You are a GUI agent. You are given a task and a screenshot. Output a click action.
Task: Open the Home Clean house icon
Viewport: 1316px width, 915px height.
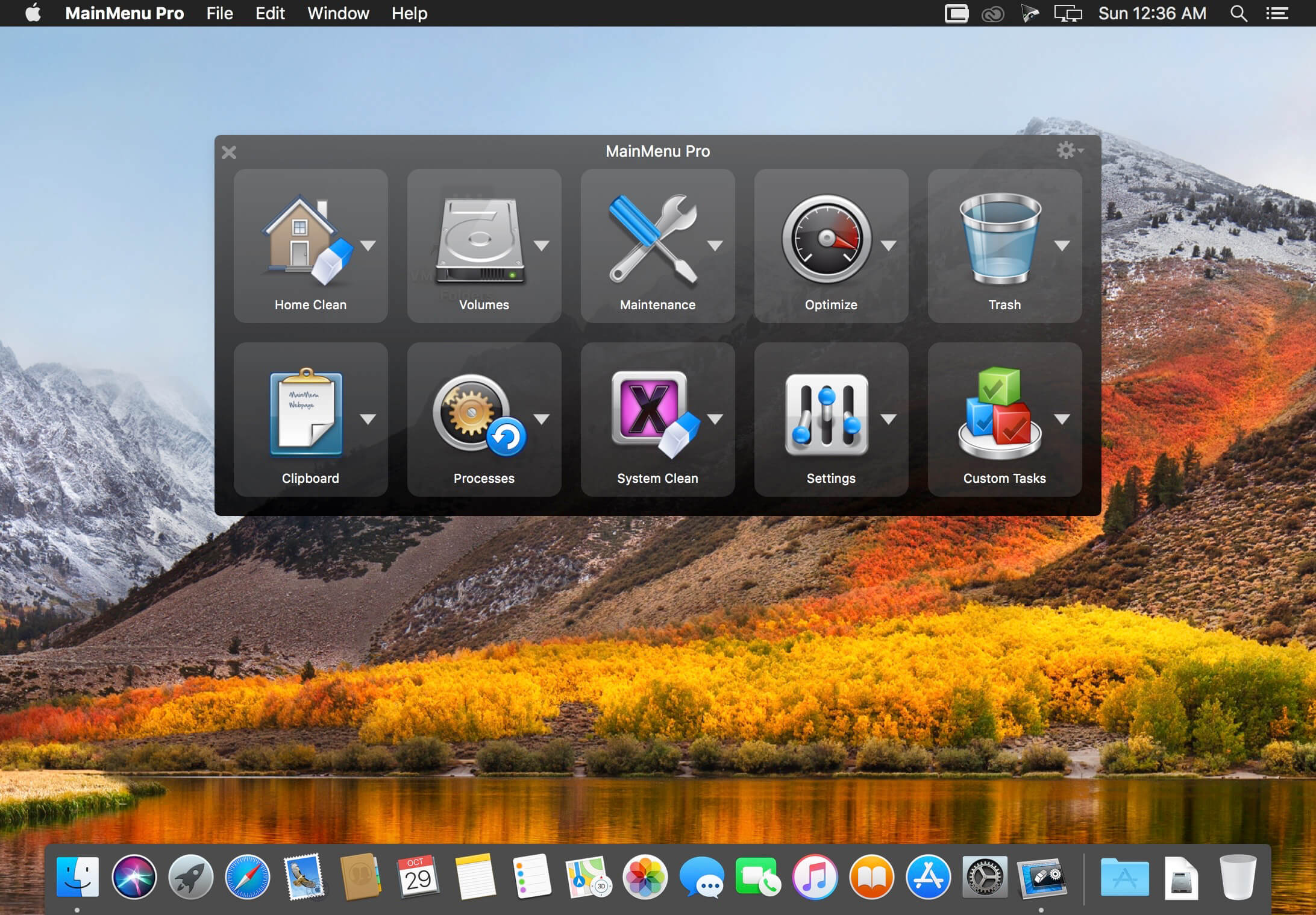point(306,239)
